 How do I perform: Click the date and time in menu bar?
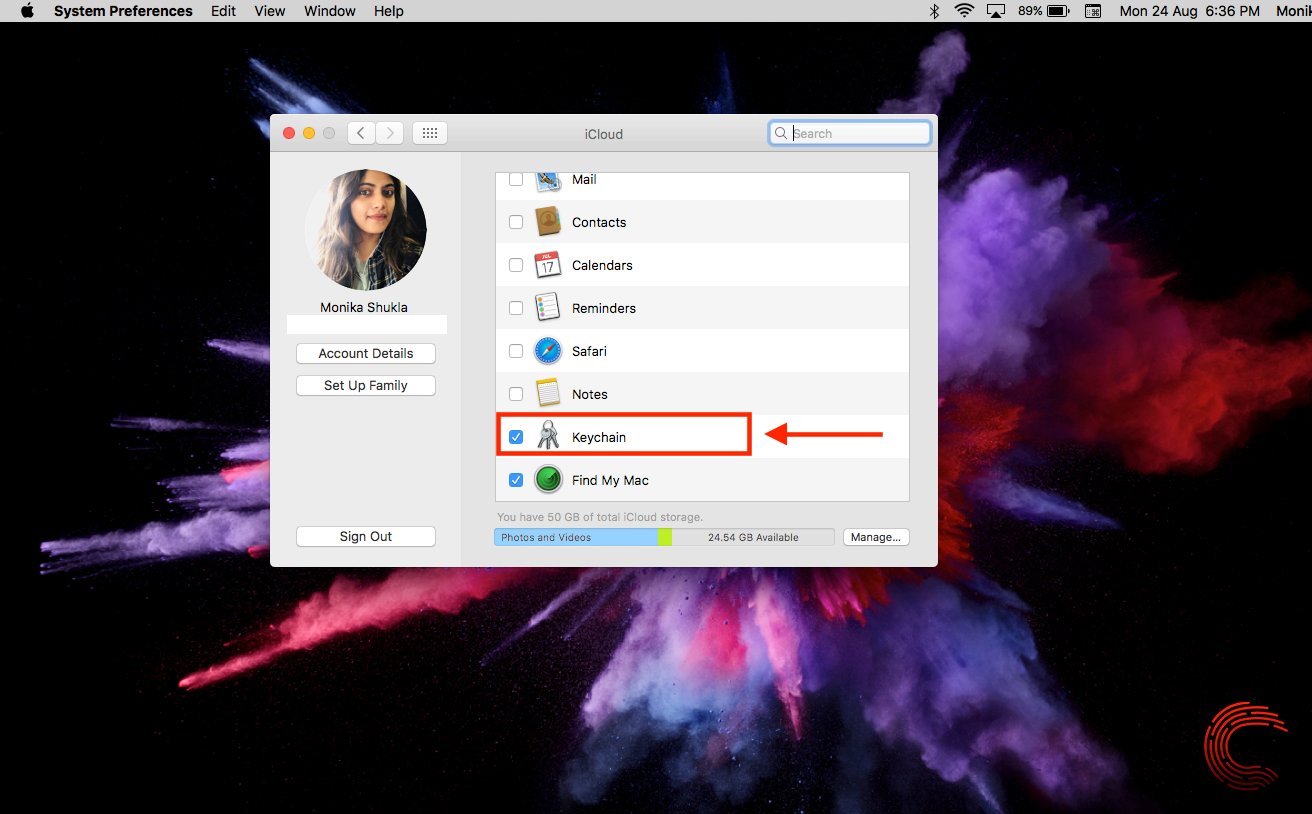pyautogui.click(x=1190, y=11)
